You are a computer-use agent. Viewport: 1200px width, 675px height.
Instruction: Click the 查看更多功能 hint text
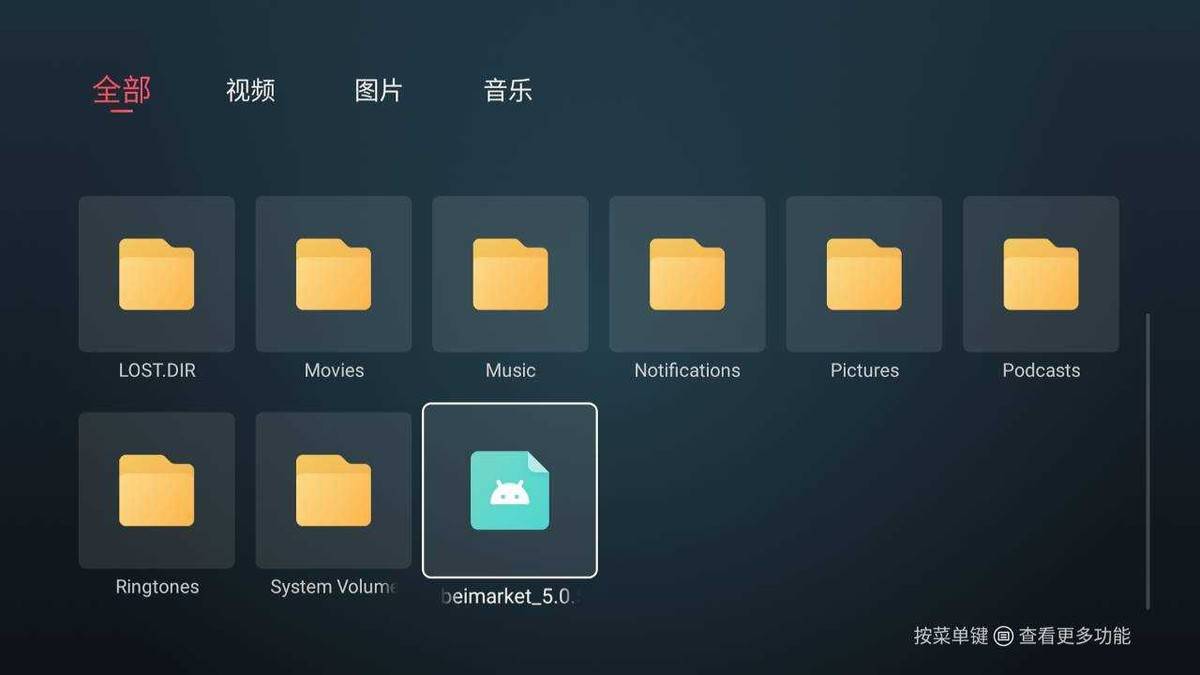tap(1075, 636)
